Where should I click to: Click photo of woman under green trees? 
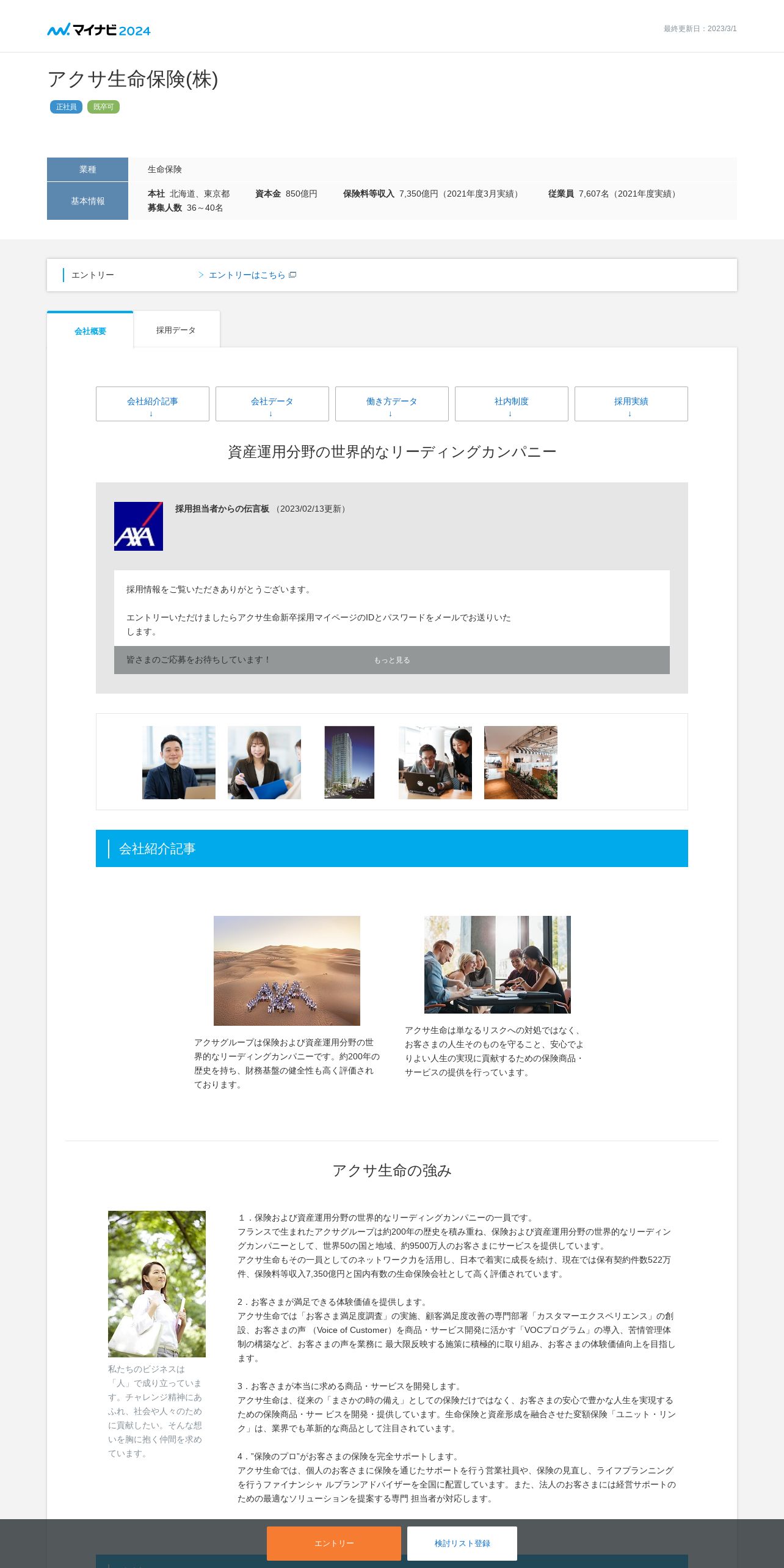(x=157, y=1284)
